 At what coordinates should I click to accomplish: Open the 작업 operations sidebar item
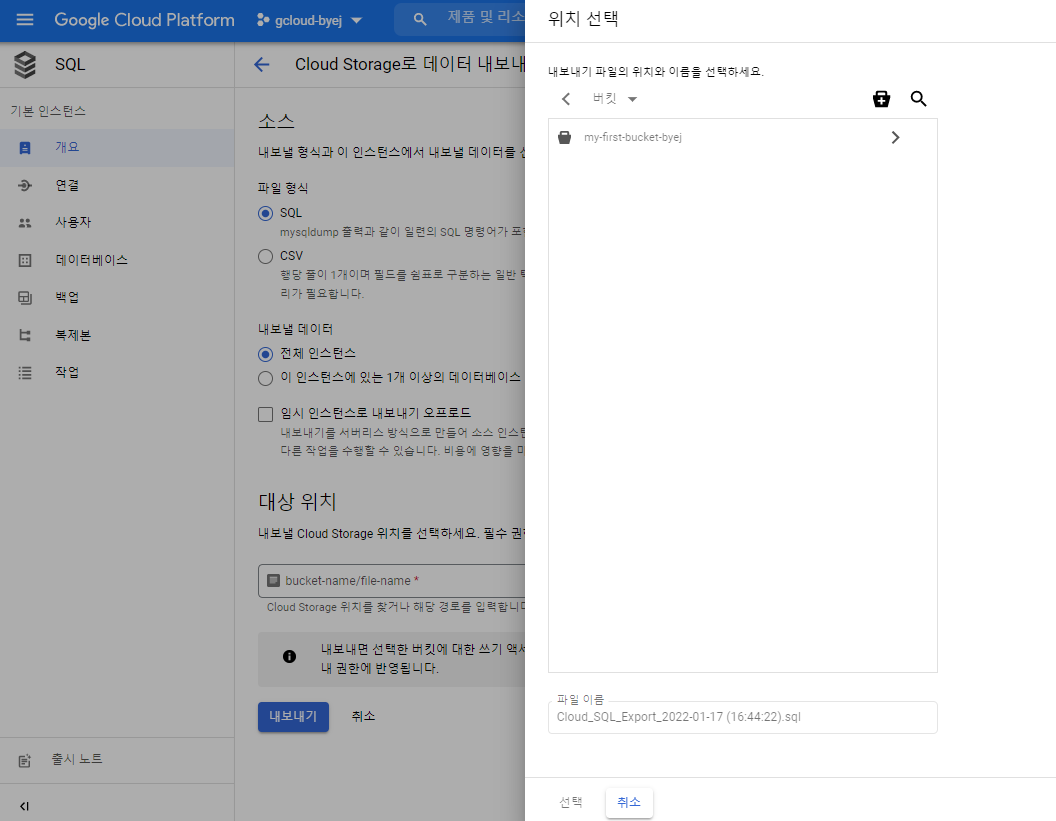tap(117, 372)
